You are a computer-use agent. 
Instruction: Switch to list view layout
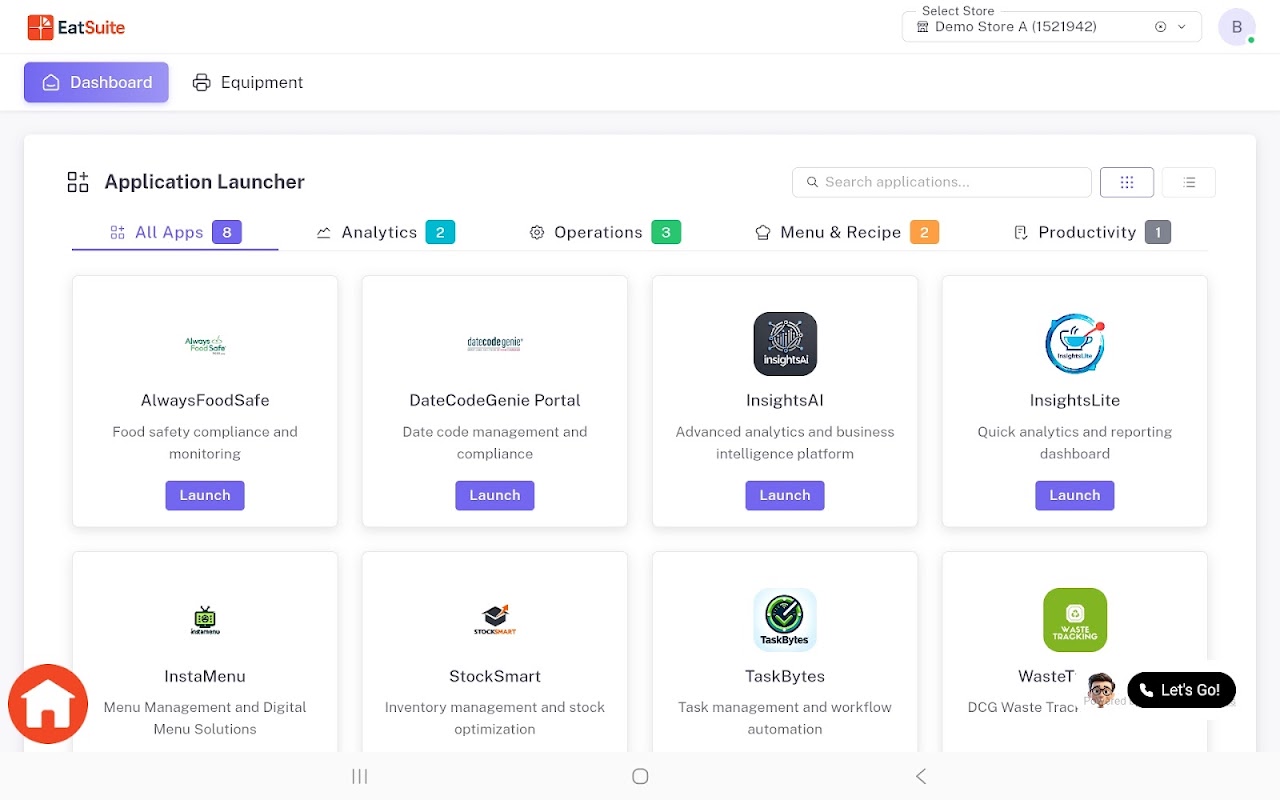pyautogui.click(x=1189, y=182)
